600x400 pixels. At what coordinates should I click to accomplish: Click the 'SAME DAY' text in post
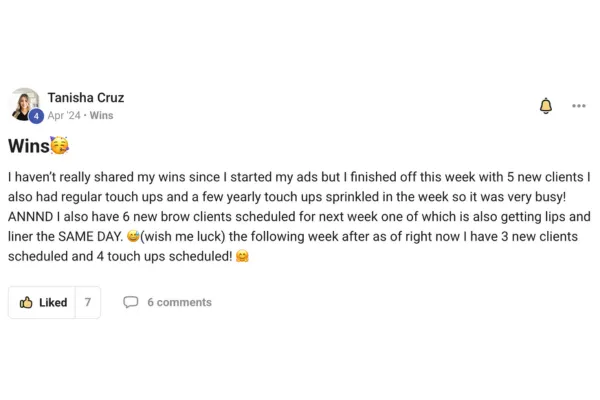(91, 237)
